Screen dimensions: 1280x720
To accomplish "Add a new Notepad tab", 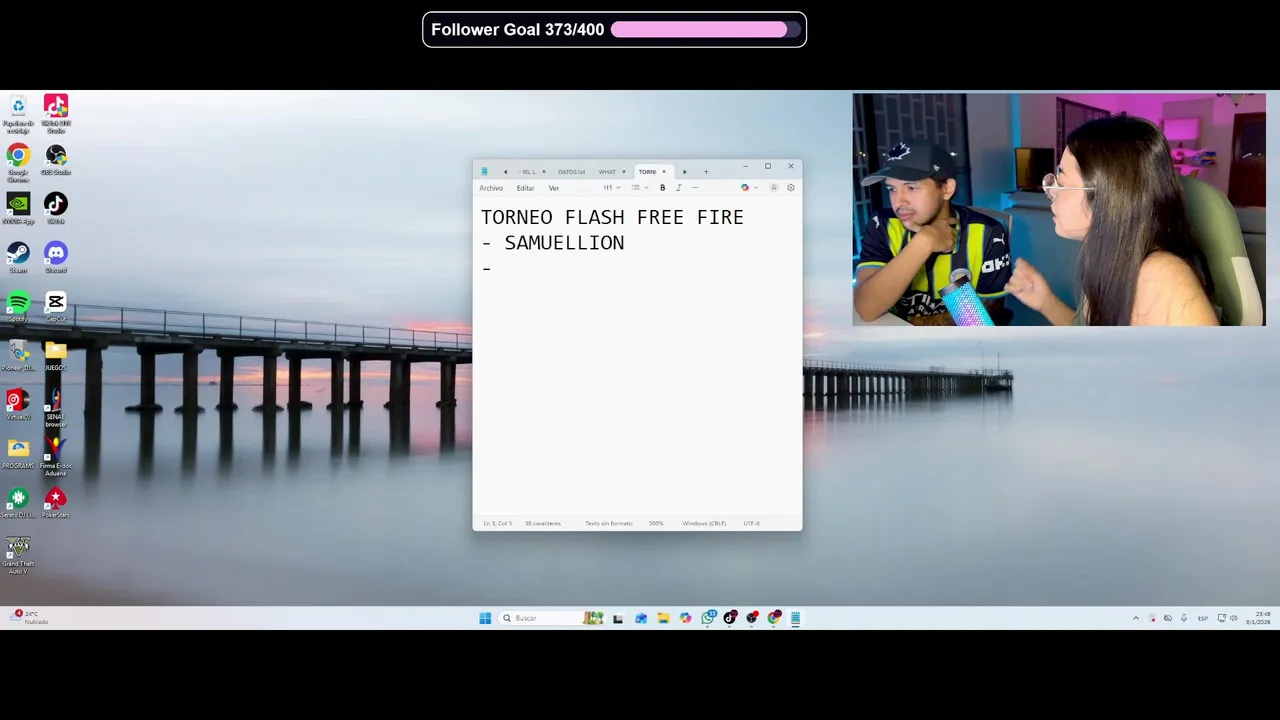I will 706,171.
